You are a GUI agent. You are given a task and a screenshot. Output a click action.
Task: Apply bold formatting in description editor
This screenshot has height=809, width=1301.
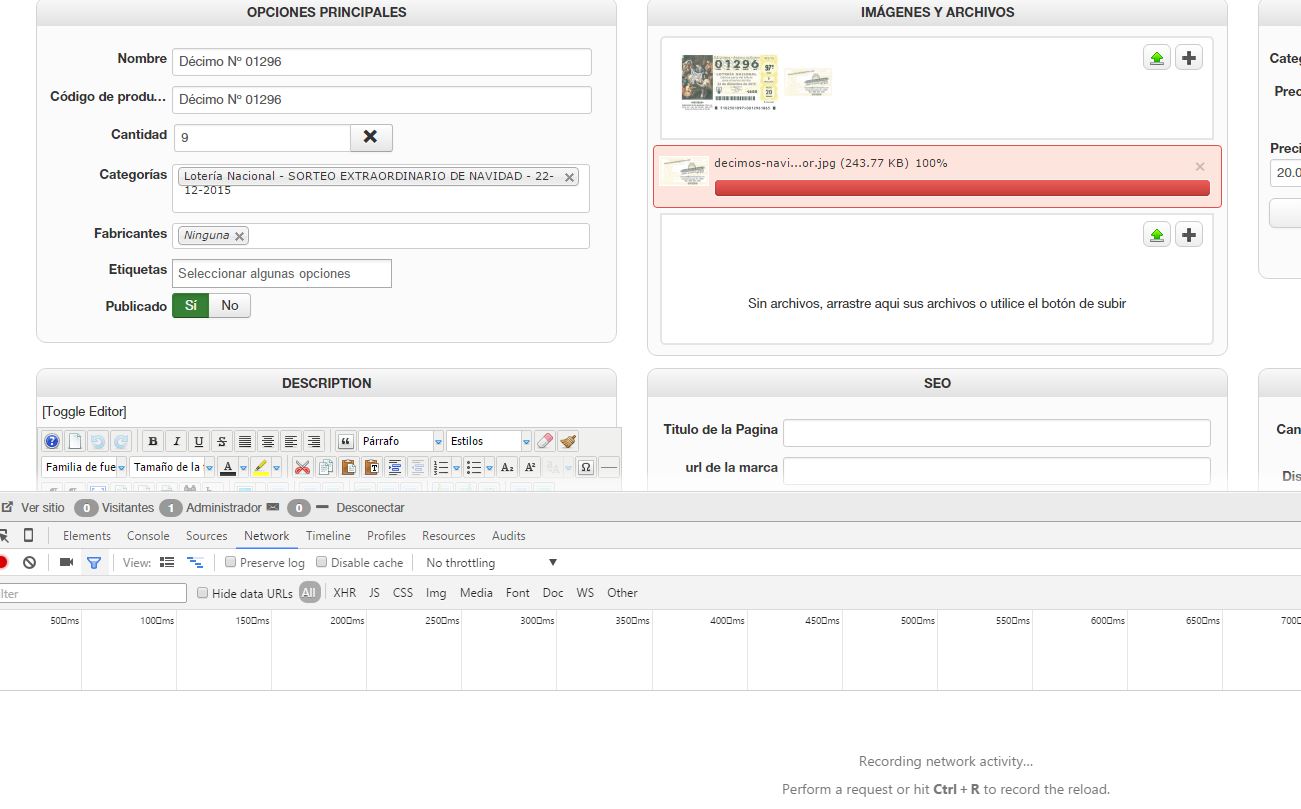(153, 441)
